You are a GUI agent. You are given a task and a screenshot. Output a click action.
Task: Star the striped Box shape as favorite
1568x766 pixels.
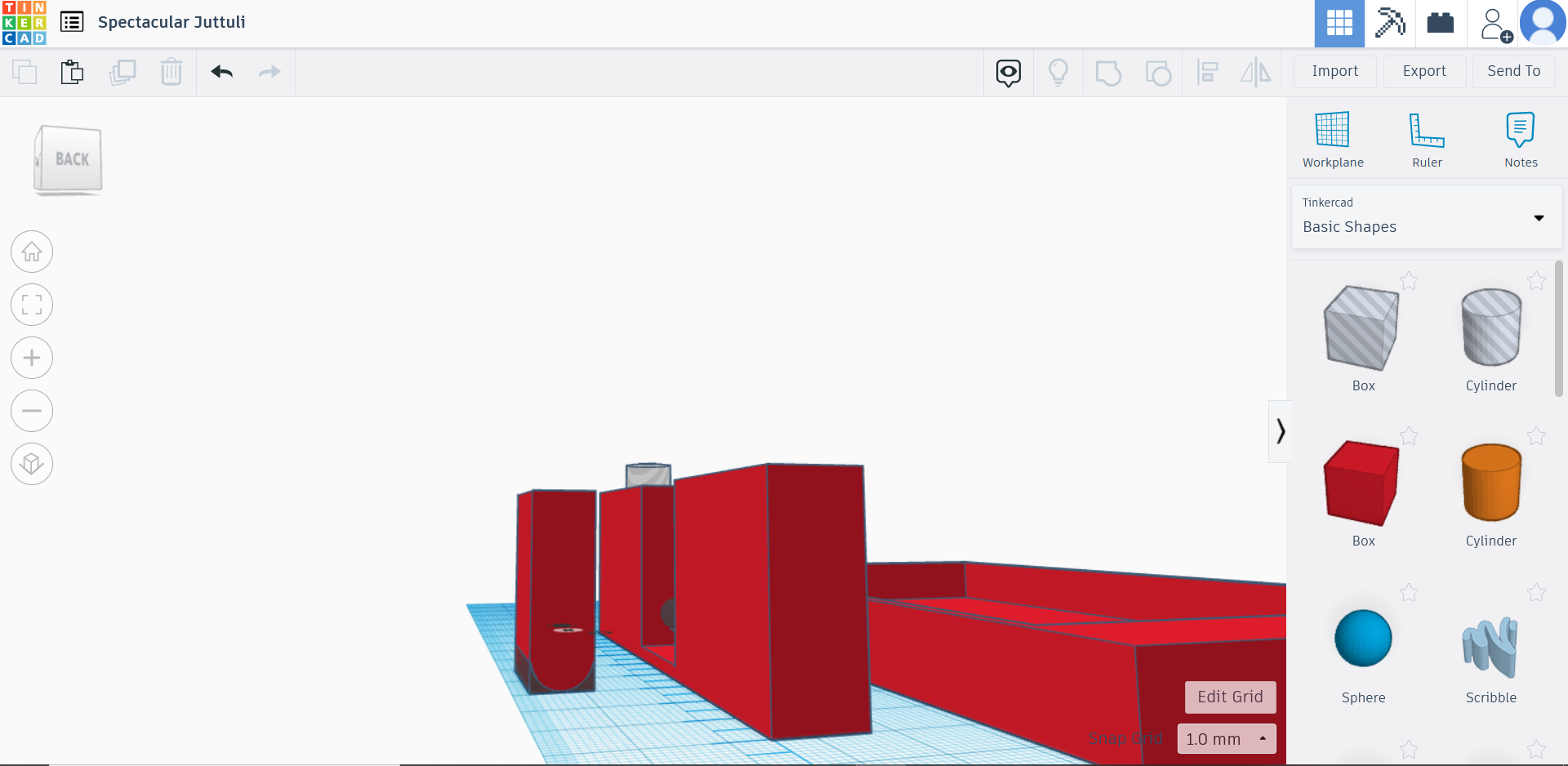point(1409,281)
